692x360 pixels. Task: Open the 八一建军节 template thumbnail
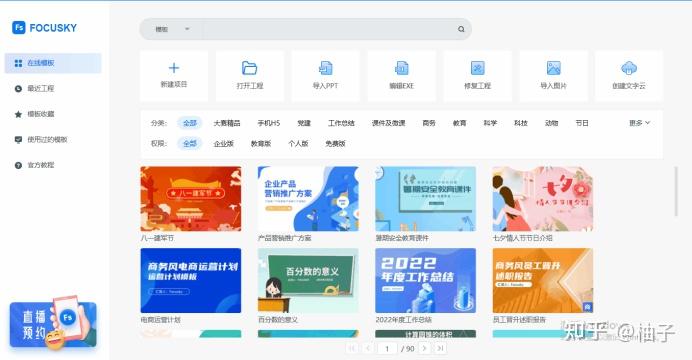coord(191,199)
